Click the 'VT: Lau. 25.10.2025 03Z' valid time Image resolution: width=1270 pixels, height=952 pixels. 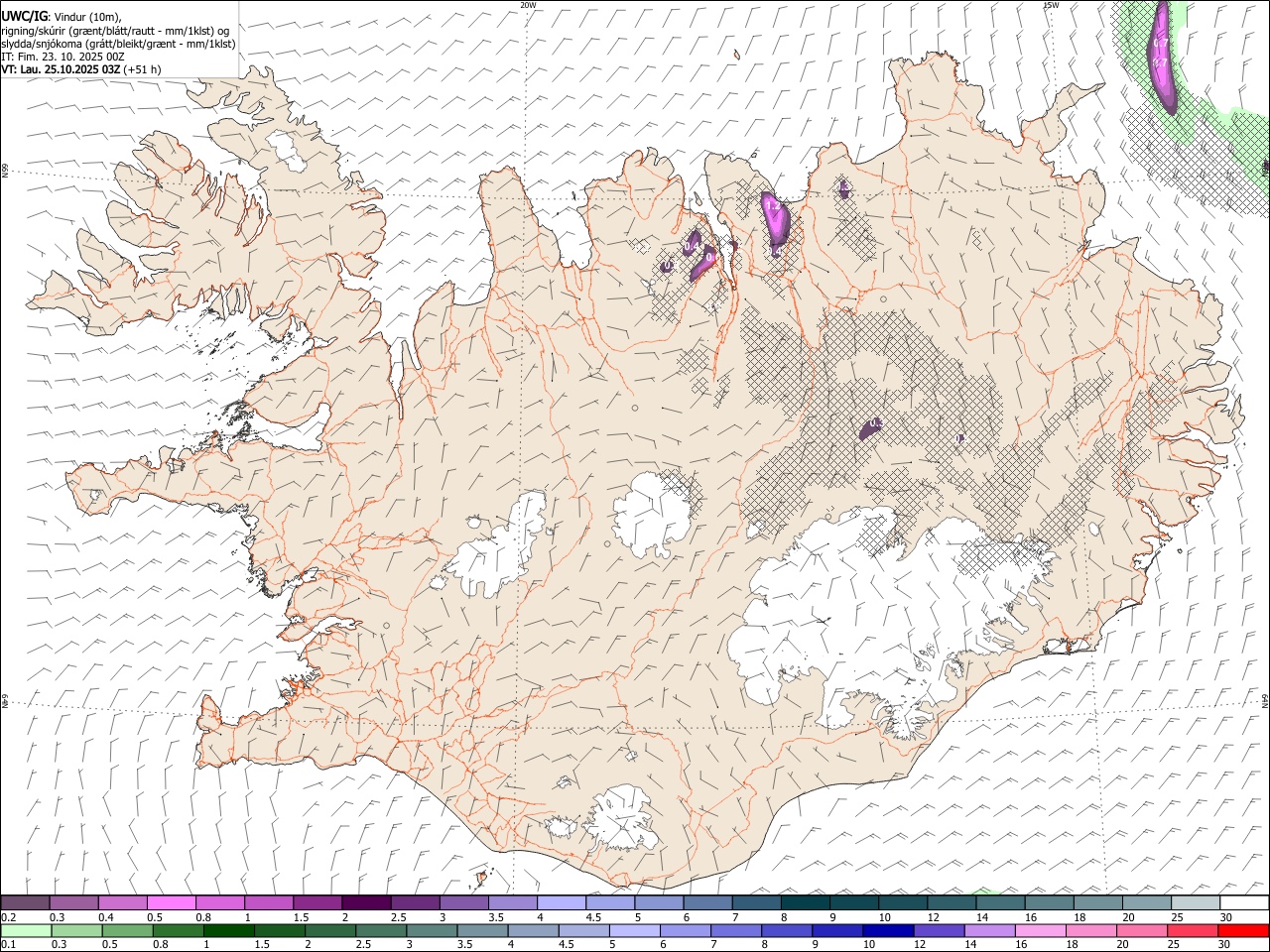(x=61, y=69)
